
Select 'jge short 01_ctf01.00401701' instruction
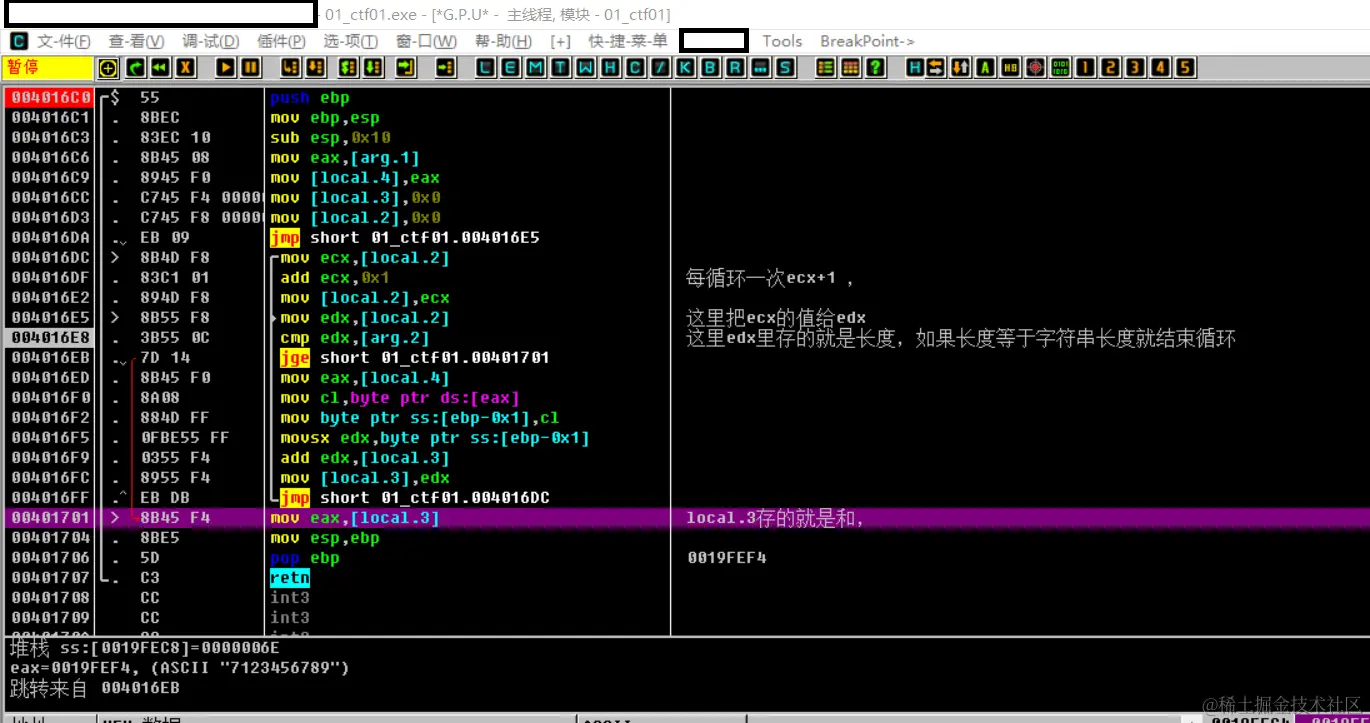(415, 358)
